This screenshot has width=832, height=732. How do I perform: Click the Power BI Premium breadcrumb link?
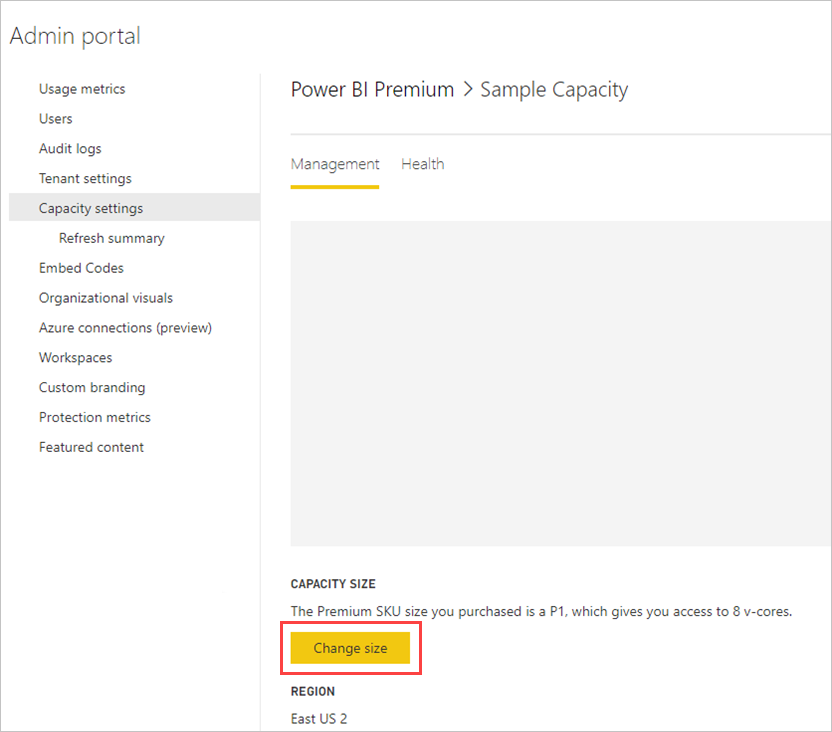pos(372,90)
